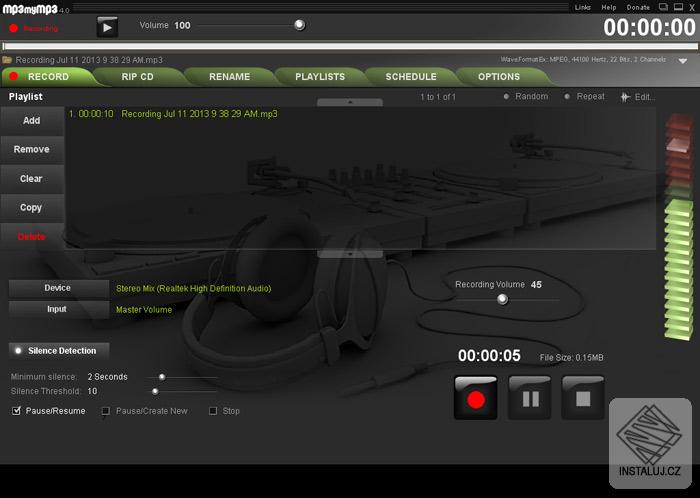Check the Stop checkbox
The height and width of the screenshot is (498, 700).
coord(213,411)
